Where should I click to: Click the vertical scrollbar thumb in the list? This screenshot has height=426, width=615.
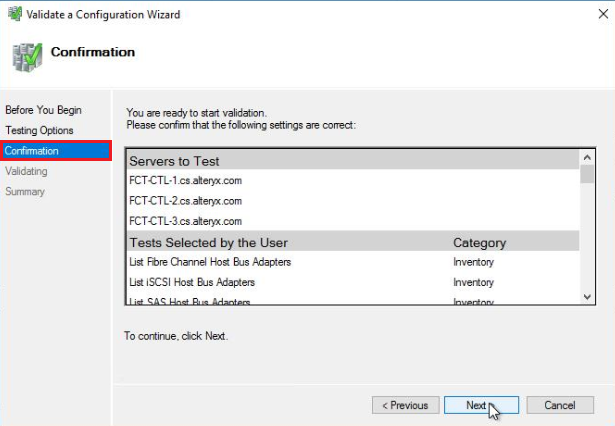(587, 175)
